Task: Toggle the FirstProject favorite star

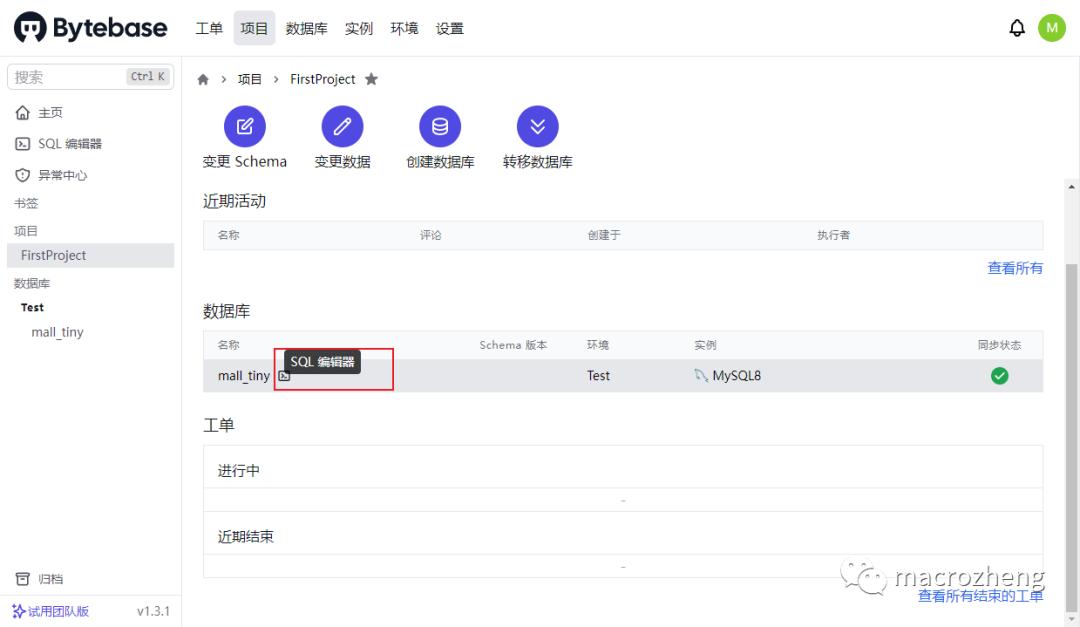Action: tap(371, 78)
